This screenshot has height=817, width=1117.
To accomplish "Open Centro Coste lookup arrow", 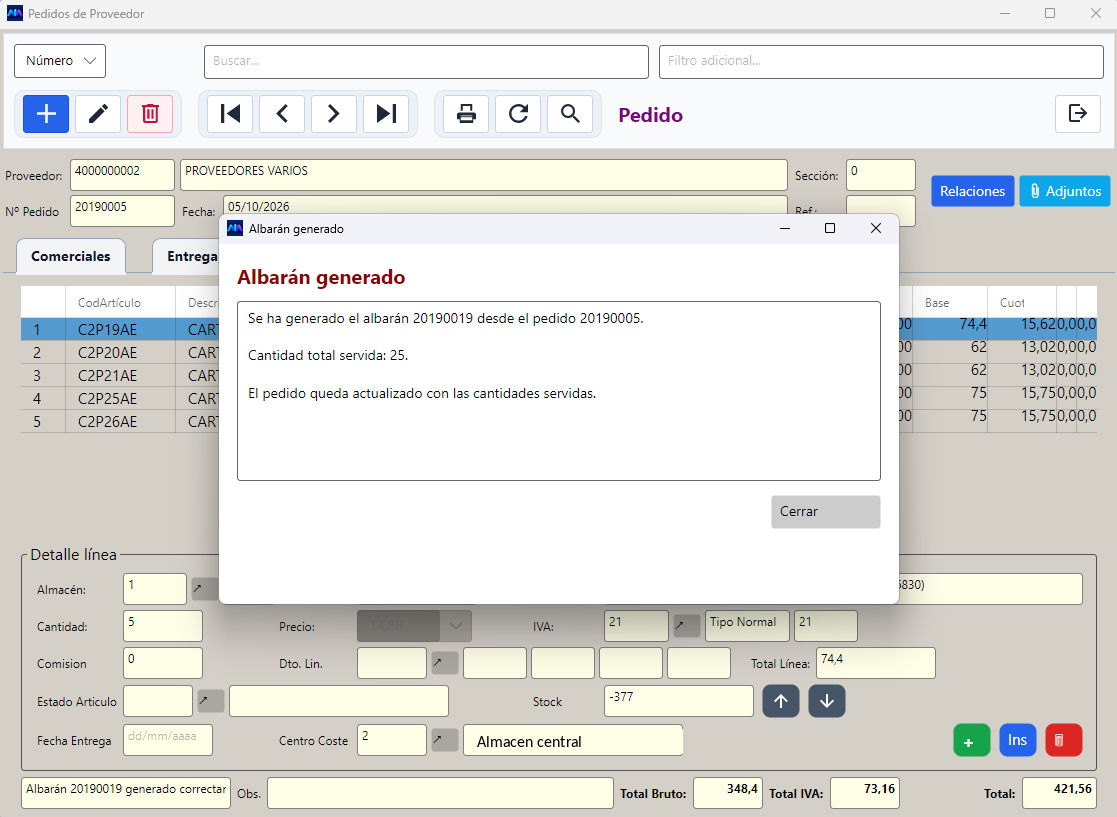I will pos(445,739).
